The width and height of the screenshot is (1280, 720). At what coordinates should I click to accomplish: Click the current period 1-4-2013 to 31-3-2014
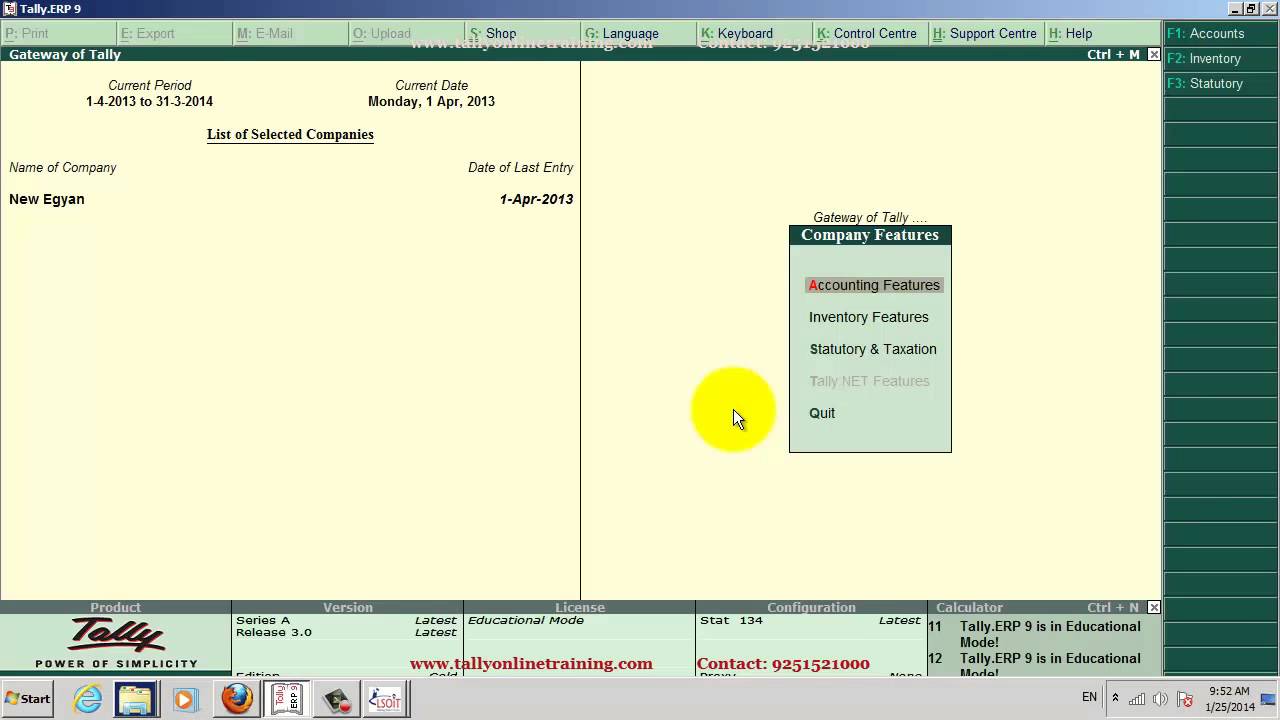(x=149, y=101)
